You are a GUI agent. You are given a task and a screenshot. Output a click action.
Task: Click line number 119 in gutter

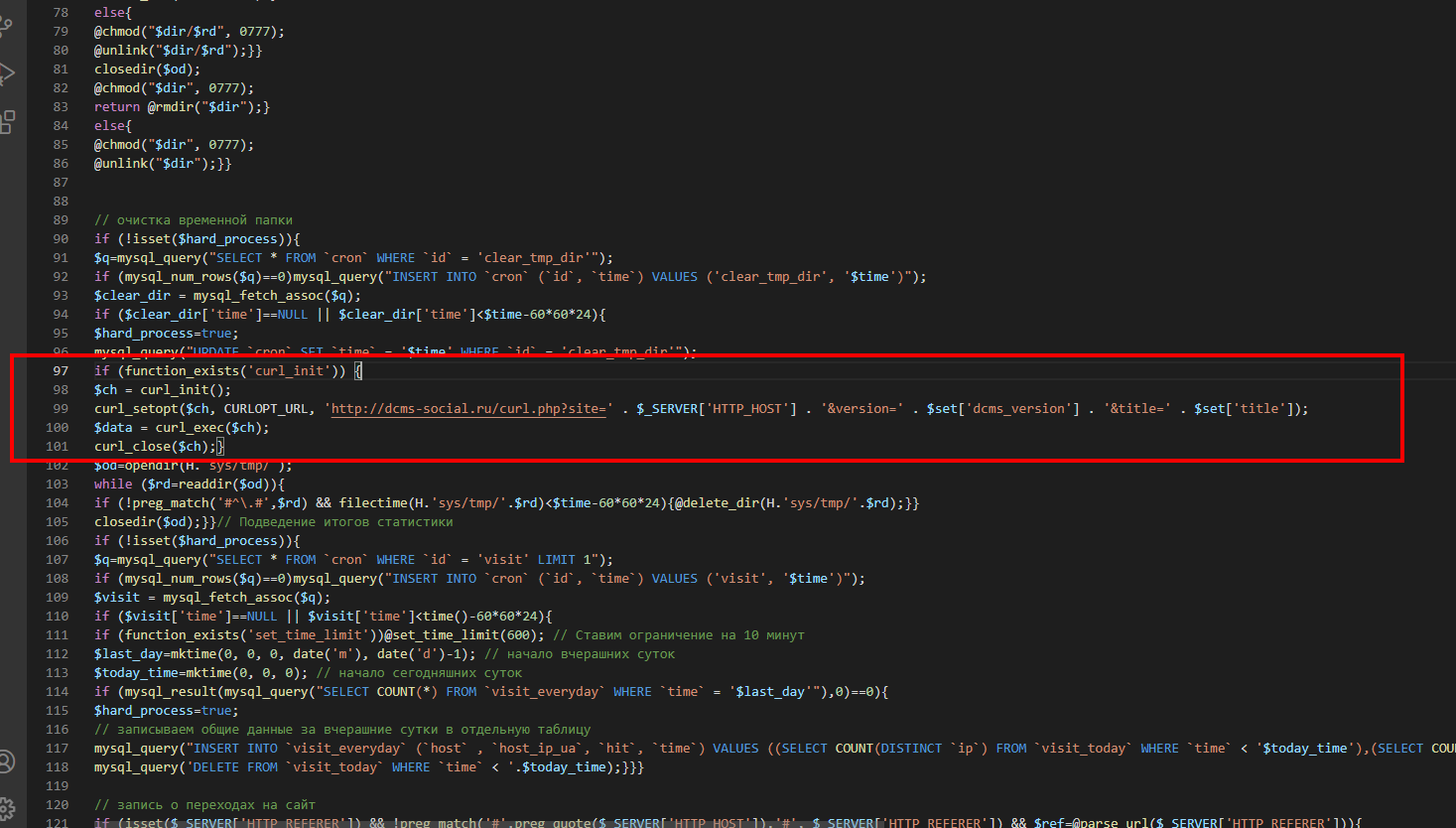[58, 786]
